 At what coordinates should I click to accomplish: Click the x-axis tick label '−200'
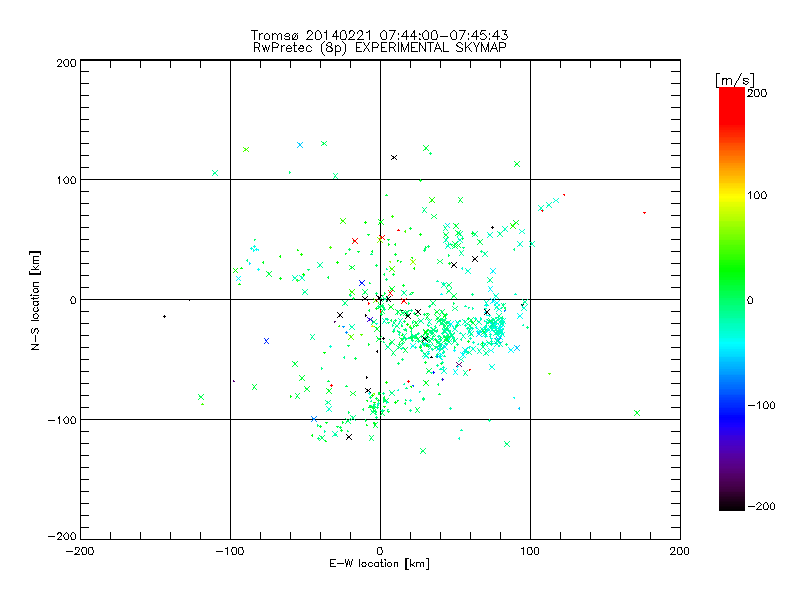80,552
